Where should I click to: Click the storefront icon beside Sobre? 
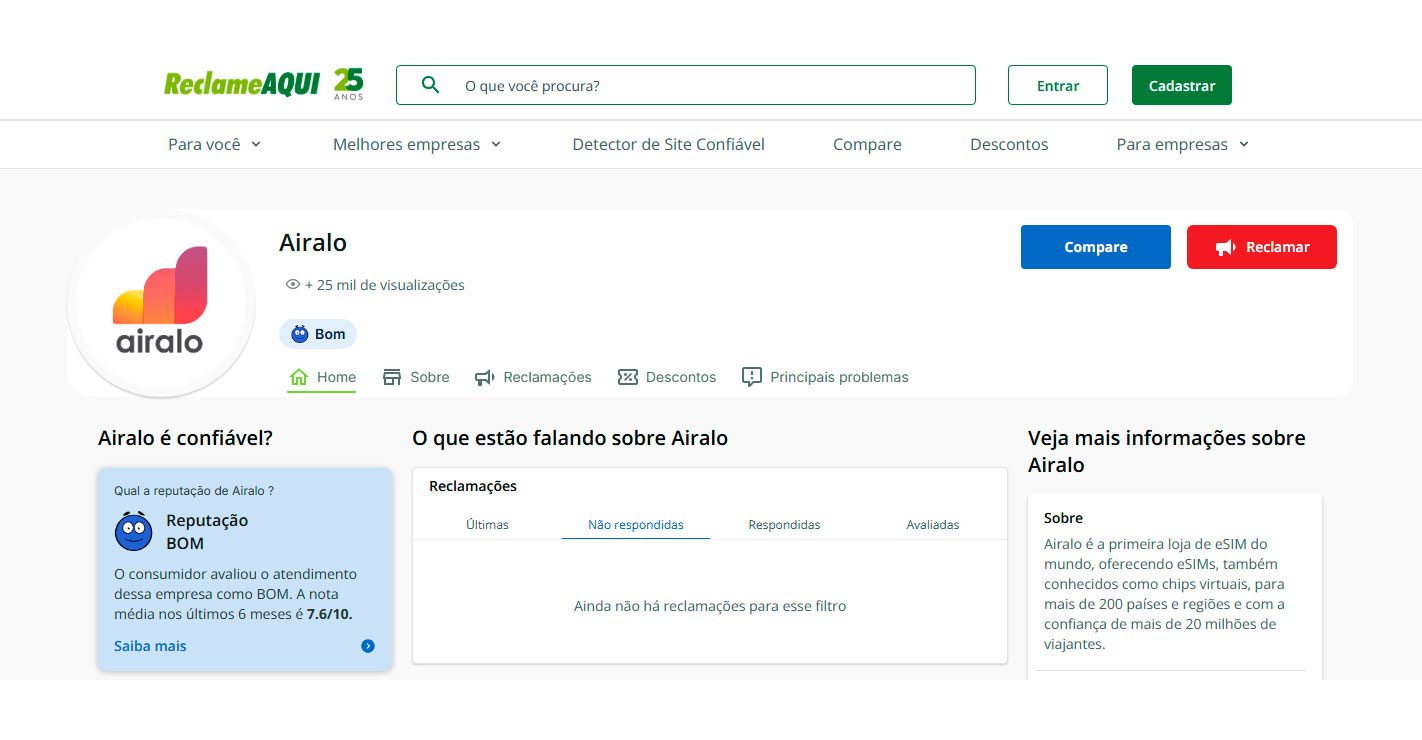(x=391, y=377)
